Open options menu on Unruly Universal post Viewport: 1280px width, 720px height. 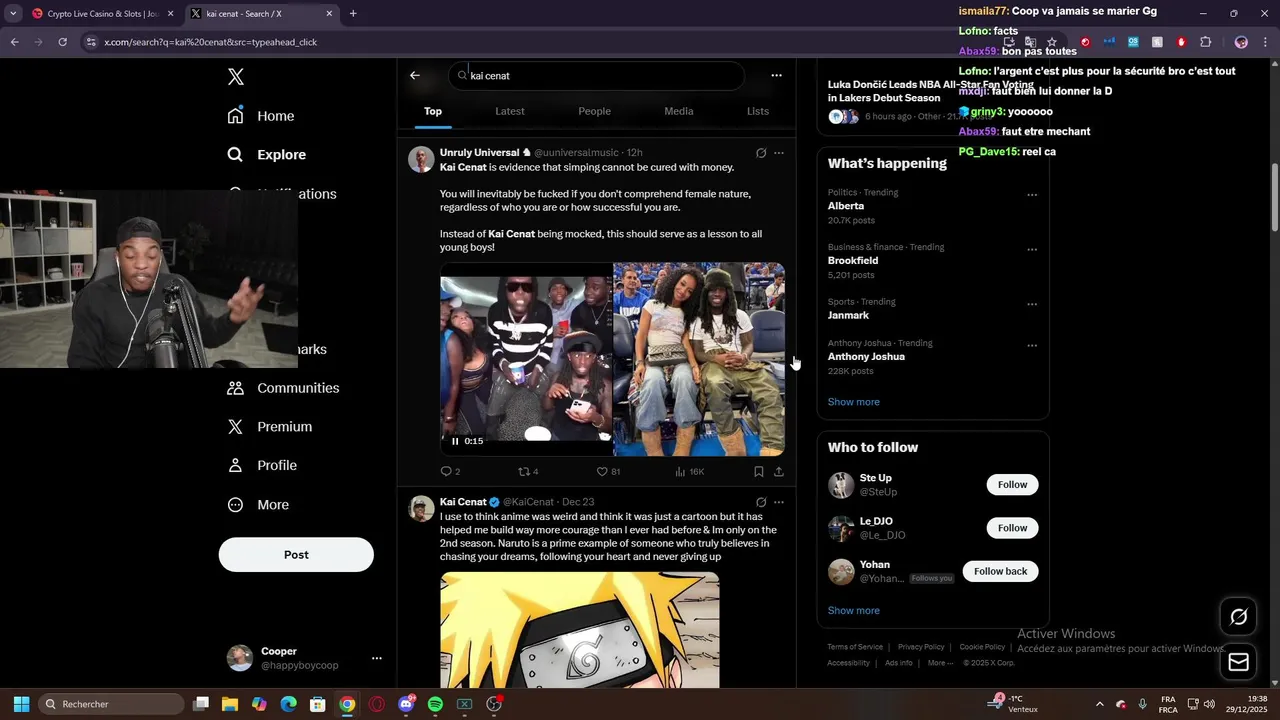coord(779,153)
